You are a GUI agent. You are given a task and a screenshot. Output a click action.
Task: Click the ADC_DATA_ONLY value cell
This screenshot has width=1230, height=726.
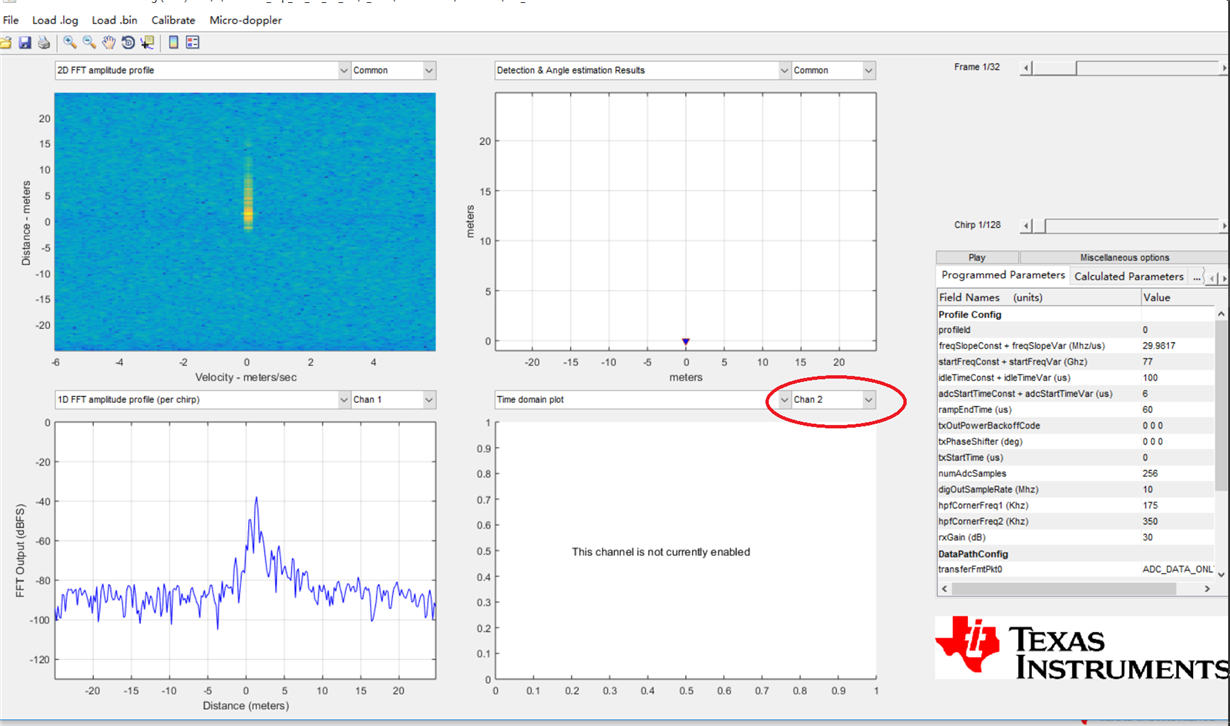click(1178, 569)
